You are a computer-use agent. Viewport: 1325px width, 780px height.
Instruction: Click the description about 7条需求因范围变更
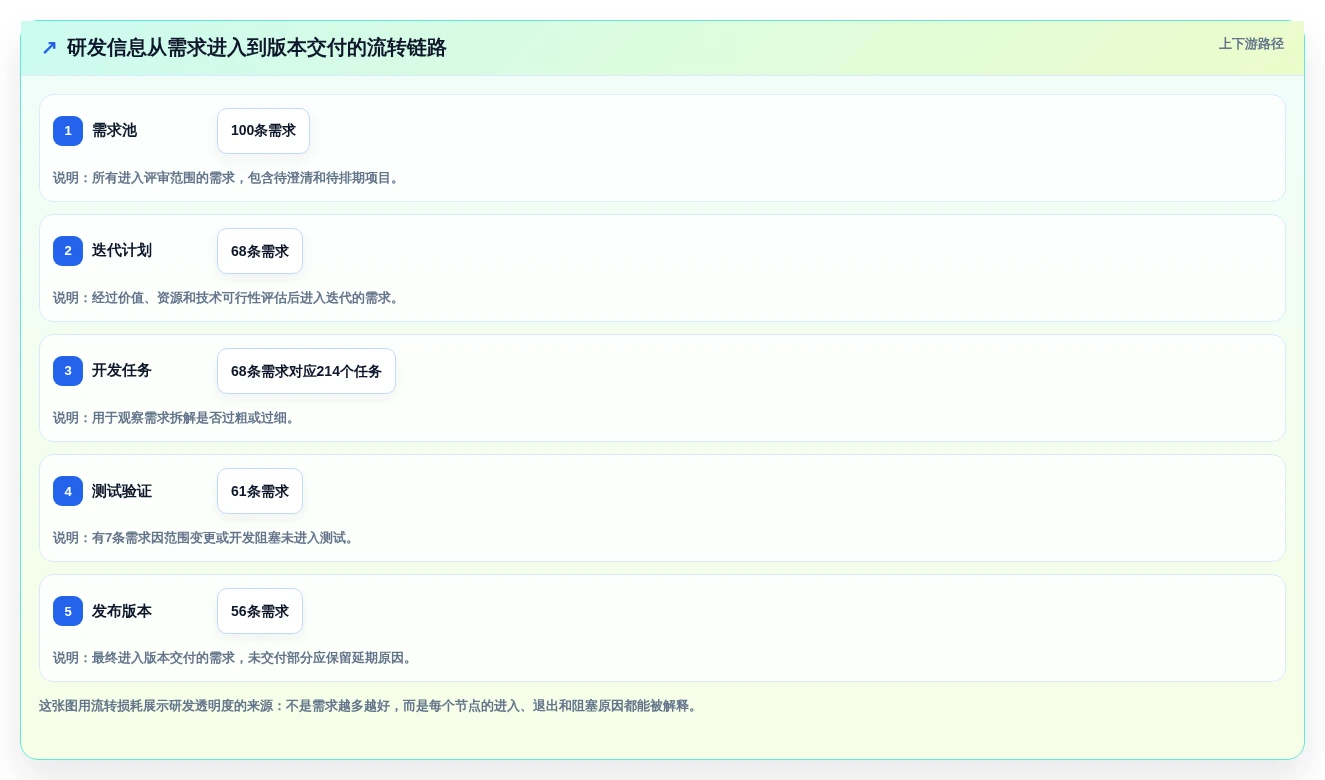tap(205, 538)
